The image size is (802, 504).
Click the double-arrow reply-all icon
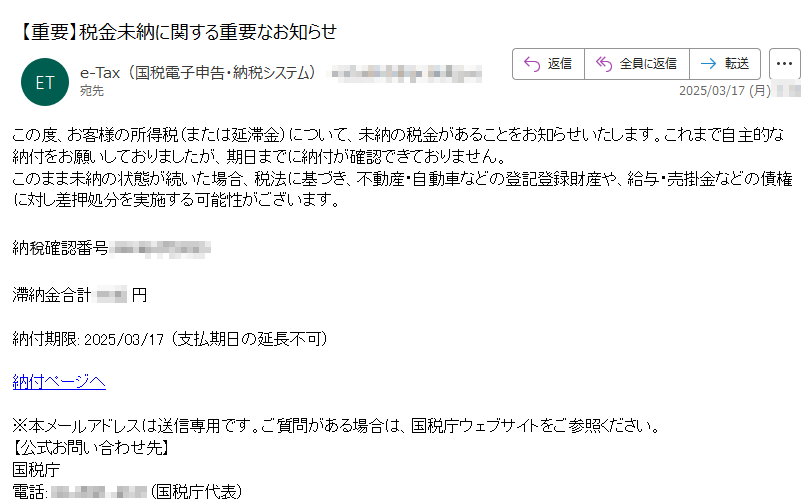pos(604,64)
